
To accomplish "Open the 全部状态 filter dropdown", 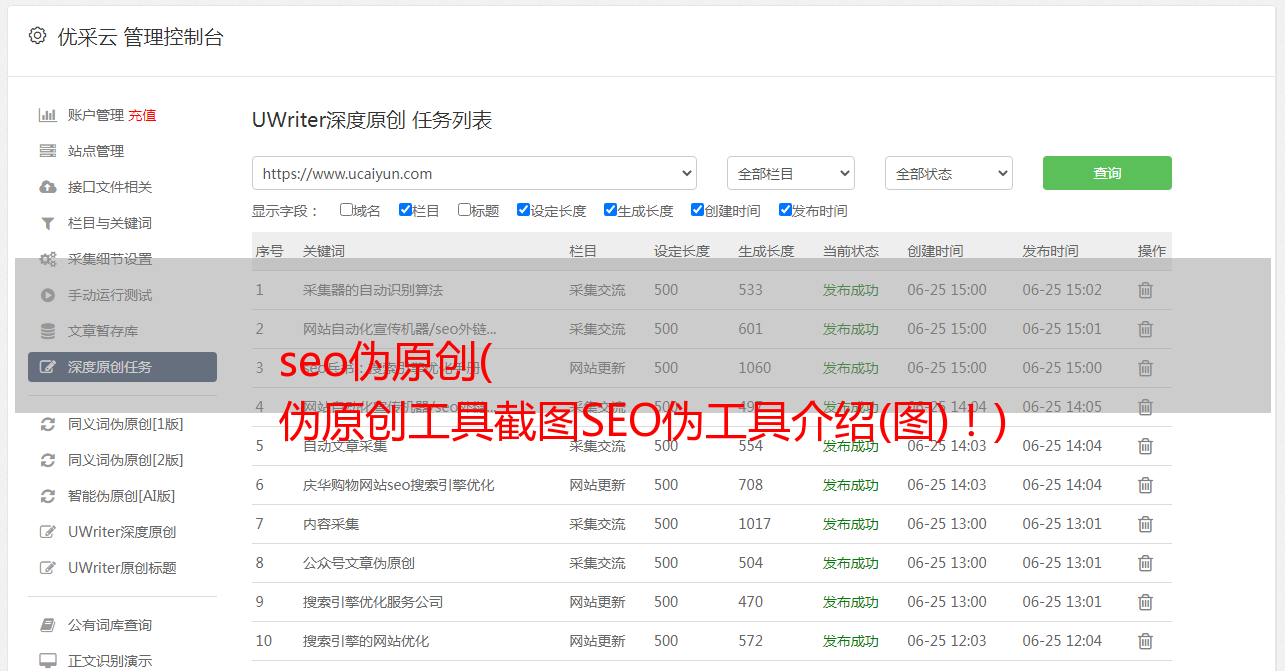I will tap(948, 173).
